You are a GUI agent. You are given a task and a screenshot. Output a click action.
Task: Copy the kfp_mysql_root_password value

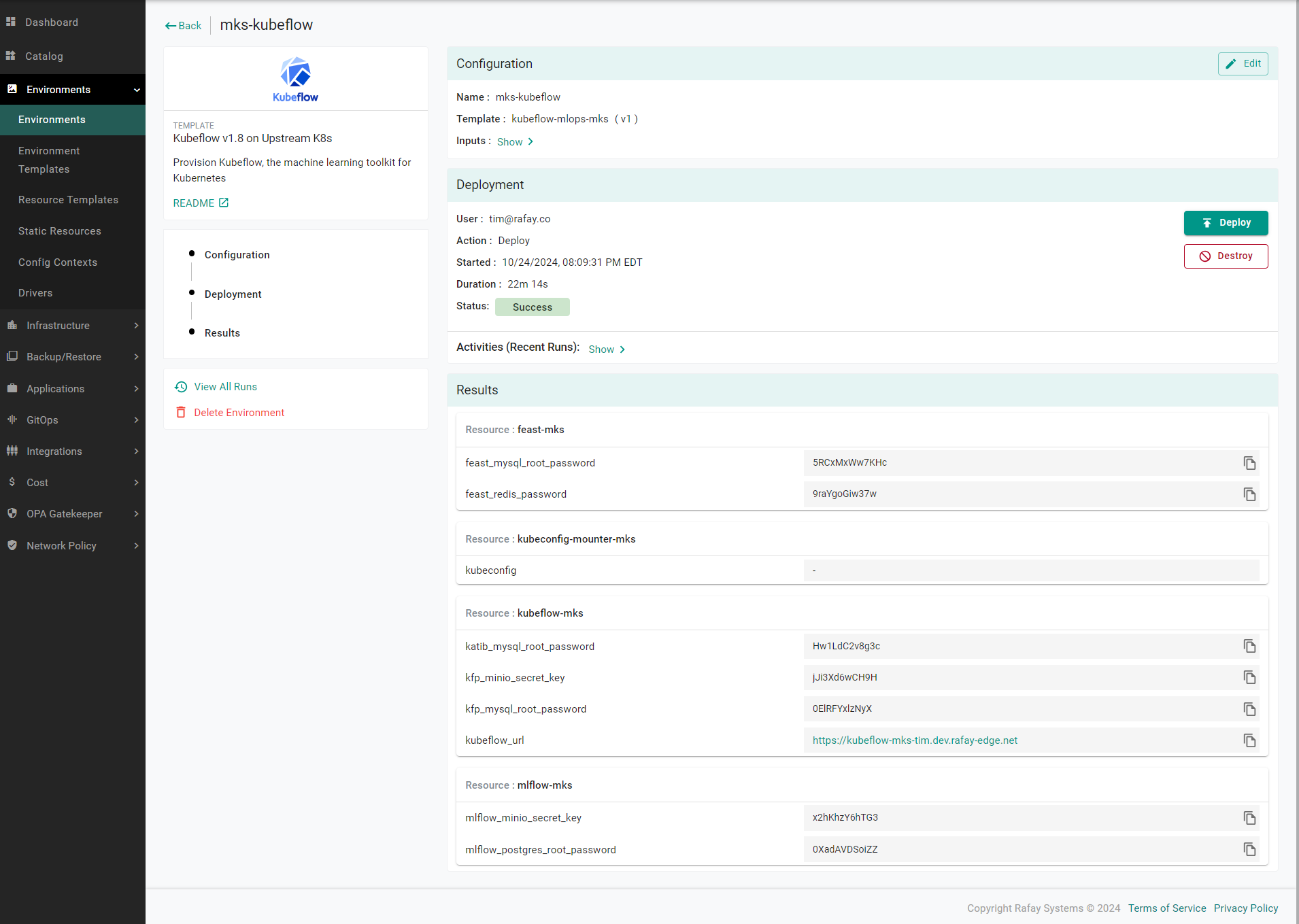tap(1249, 709)
